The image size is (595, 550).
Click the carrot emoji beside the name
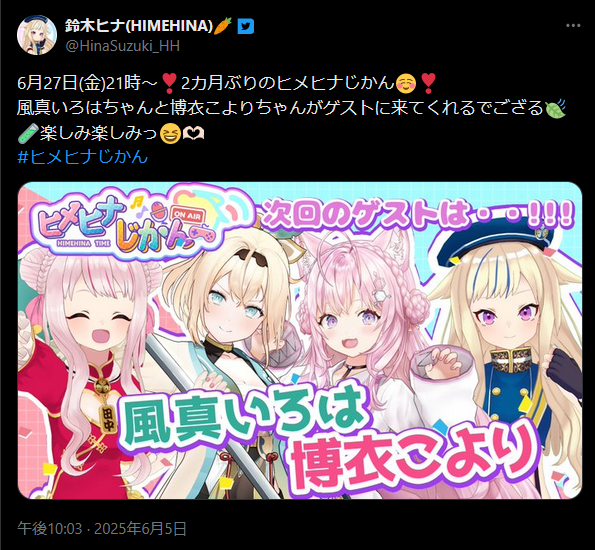click(223, 26)
